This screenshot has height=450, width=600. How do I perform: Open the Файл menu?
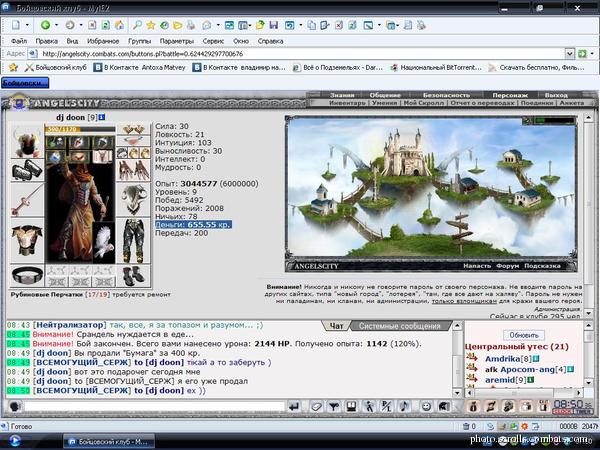click(19, 41)
